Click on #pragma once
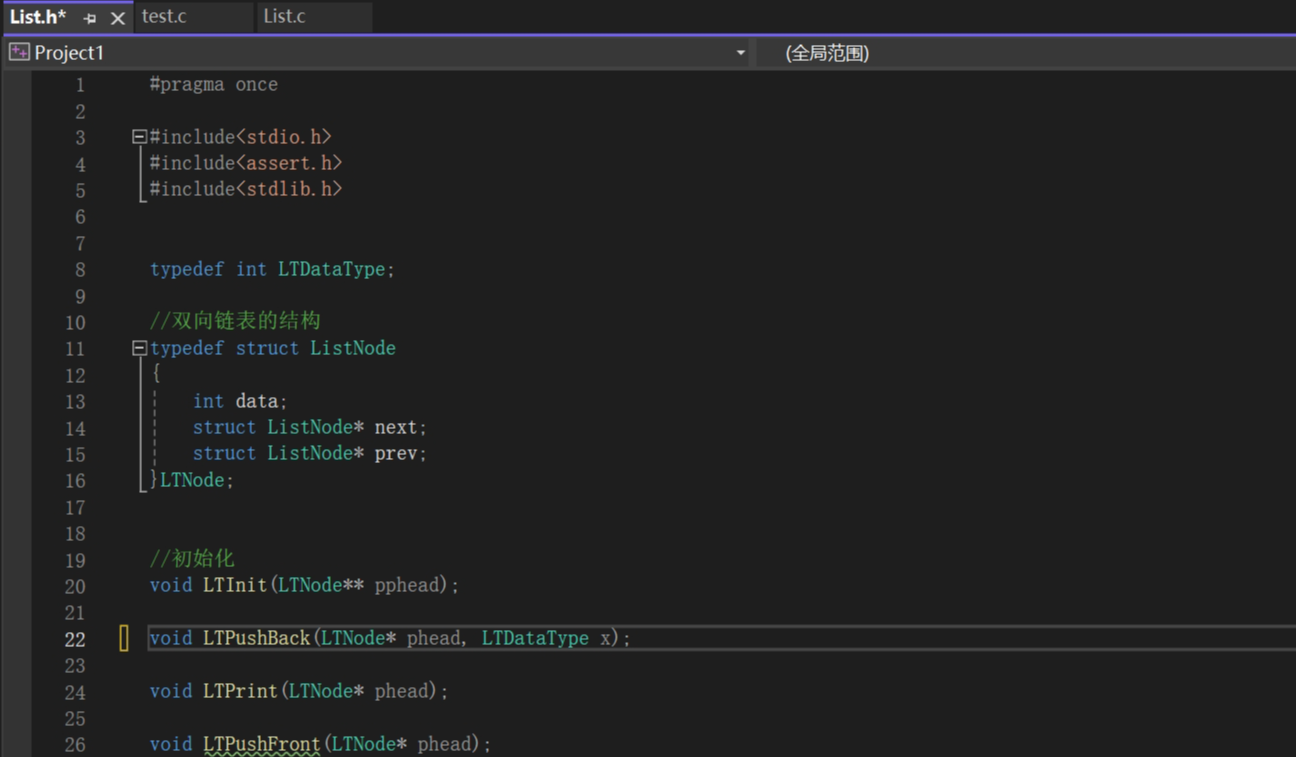Screen dimensions: 1296x757 pos(214,85)
